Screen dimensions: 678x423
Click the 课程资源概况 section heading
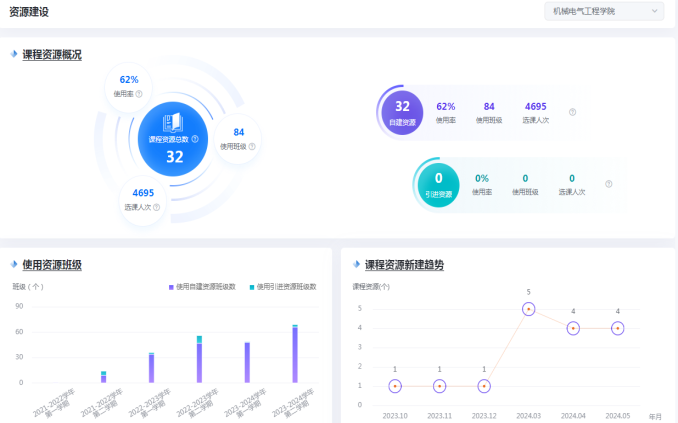pyautogui.click(x=52, y=54)
